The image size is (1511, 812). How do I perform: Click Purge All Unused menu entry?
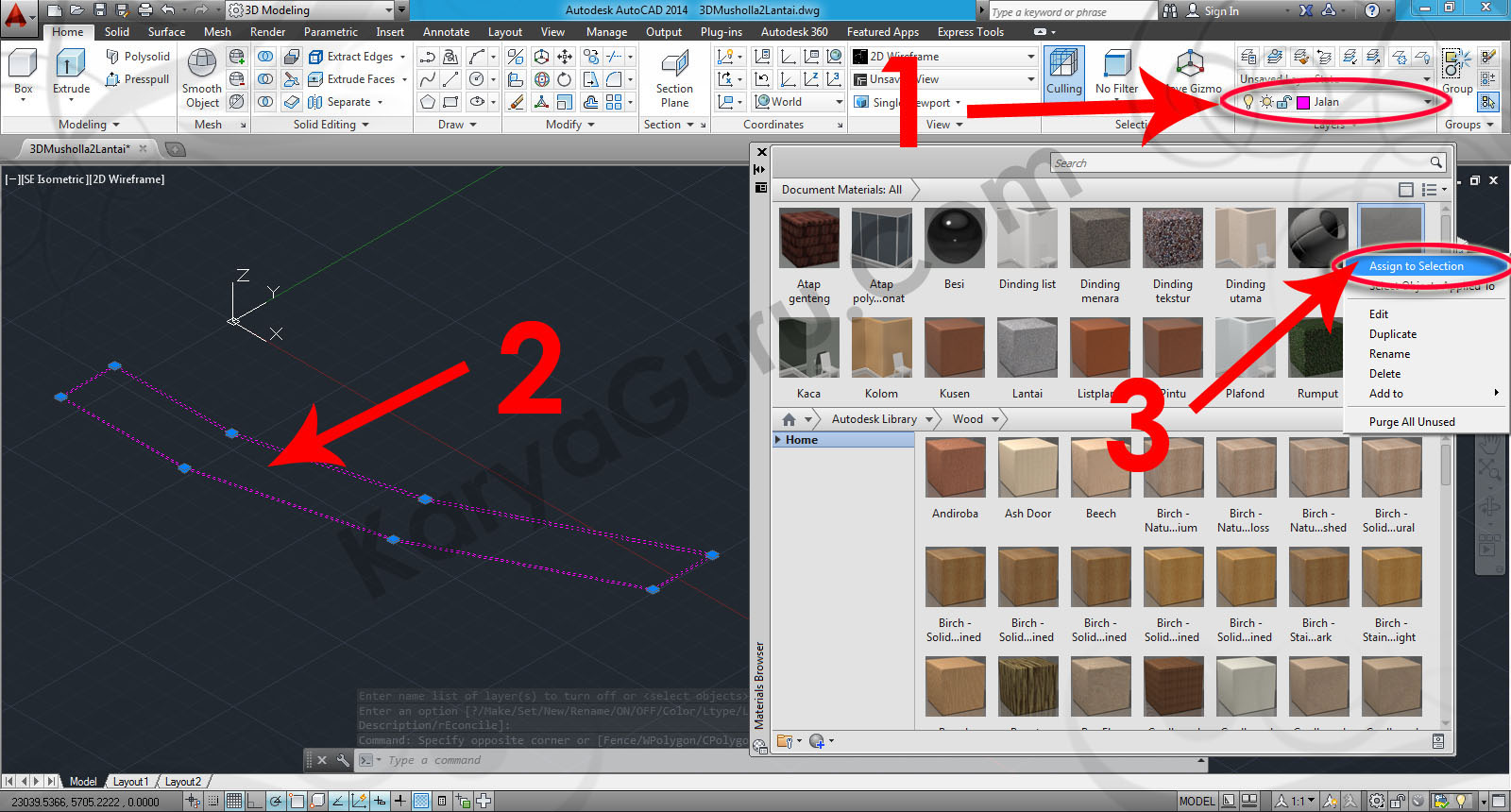pos(1411,422)
